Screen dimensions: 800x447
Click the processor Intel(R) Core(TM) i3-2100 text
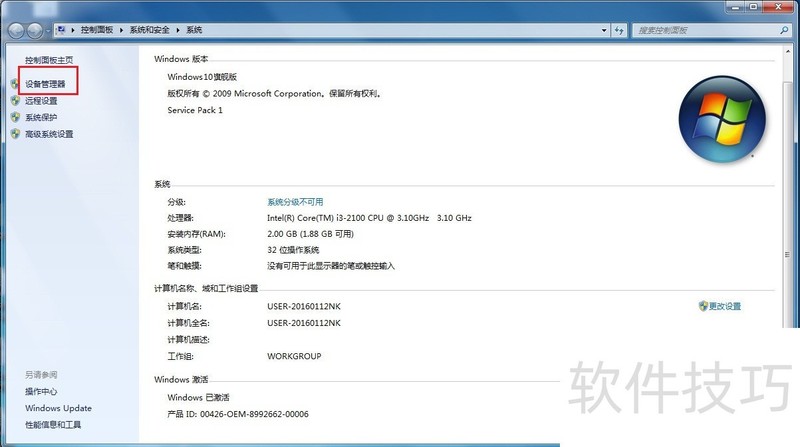(x=369, y=218)
